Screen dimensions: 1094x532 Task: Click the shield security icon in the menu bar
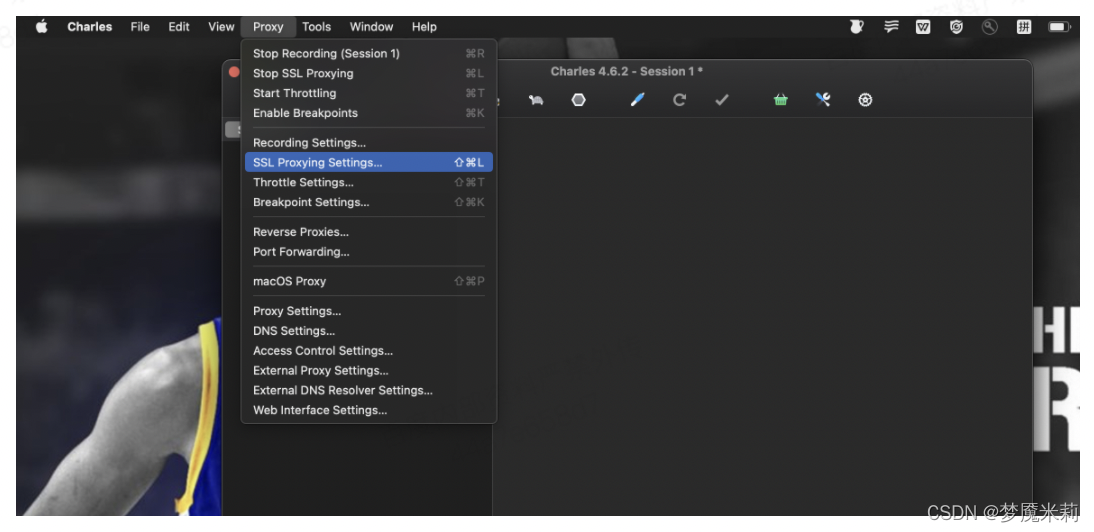[x=957, y=26]
